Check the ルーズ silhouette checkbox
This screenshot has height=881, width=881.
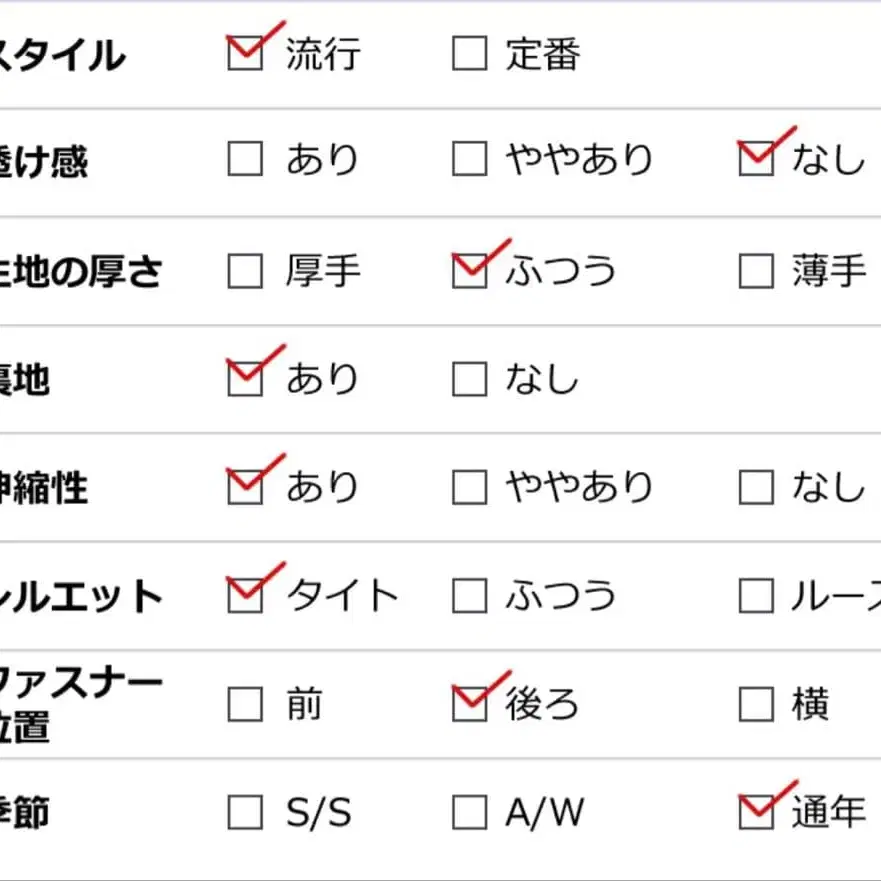pyautogui.click(x=756, y=596)
